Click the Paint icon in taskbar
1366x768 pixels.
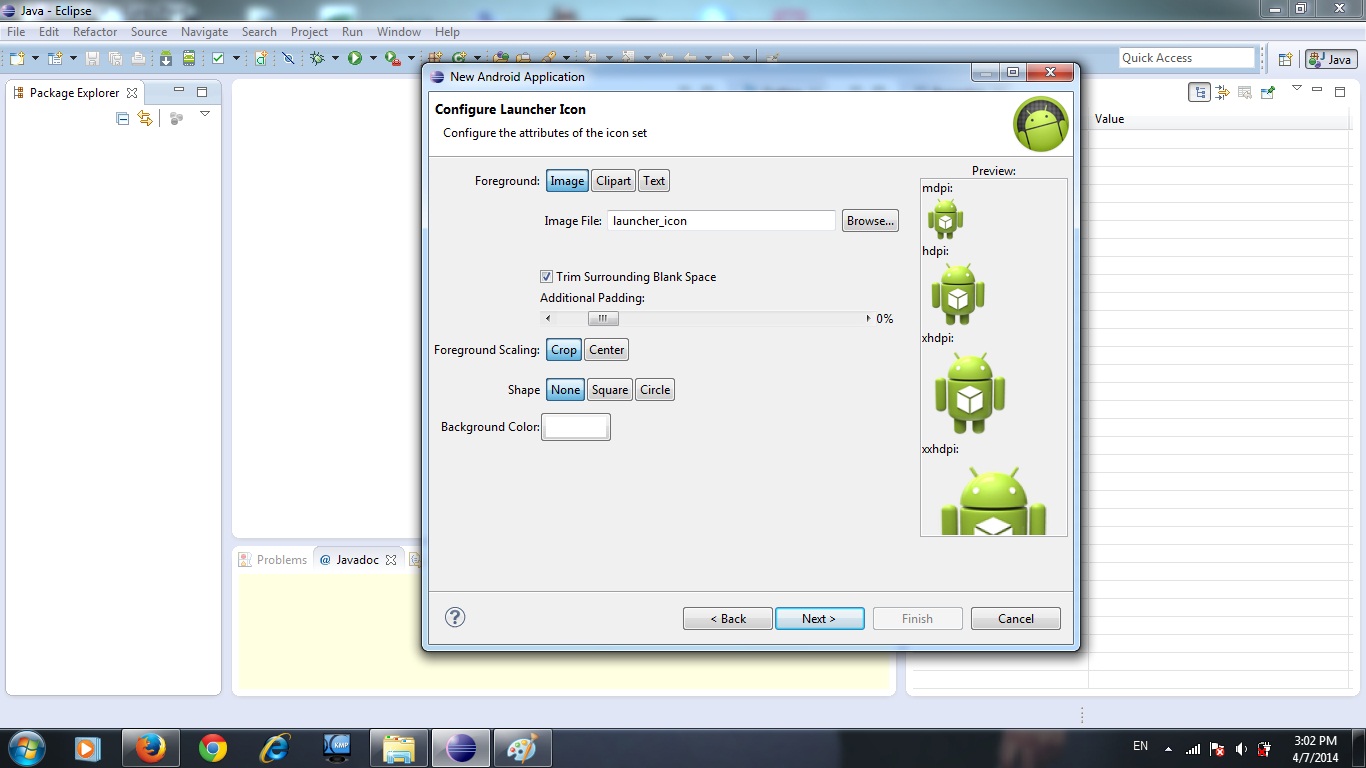tap(522, 748)
